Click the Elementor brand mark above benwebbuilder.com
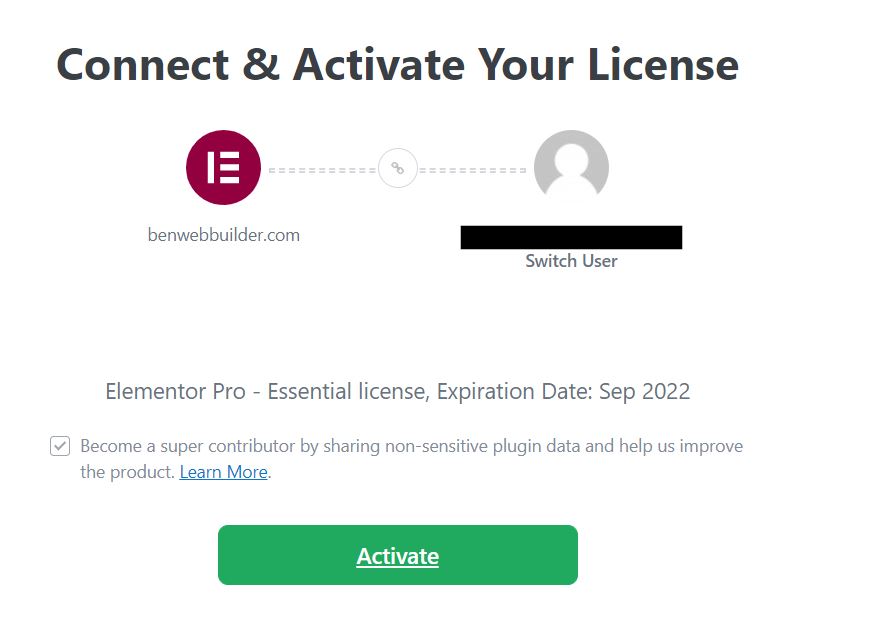The image size is (879, 637). coord(223,167)
